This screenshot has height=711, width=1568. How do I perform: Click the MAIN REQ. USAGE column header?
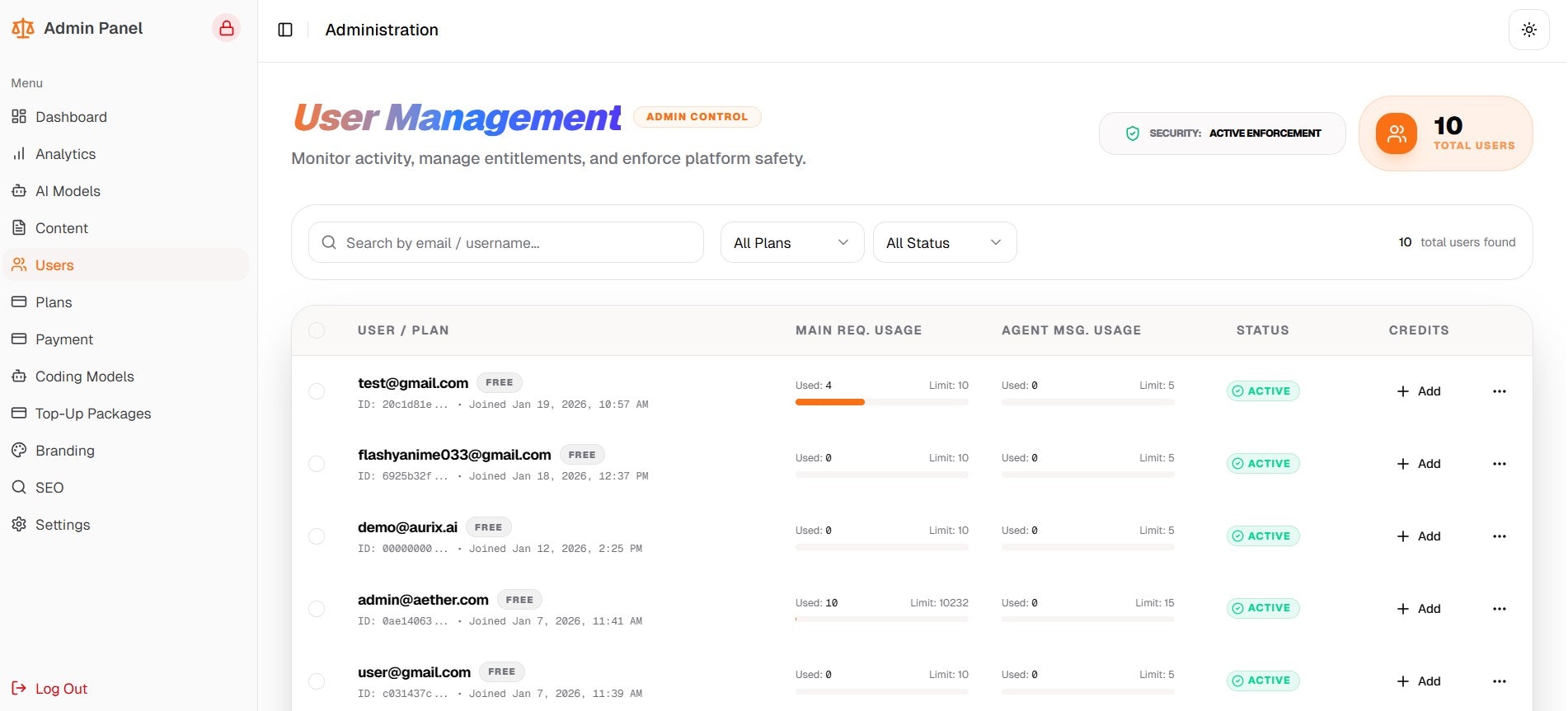pos(859,330)
